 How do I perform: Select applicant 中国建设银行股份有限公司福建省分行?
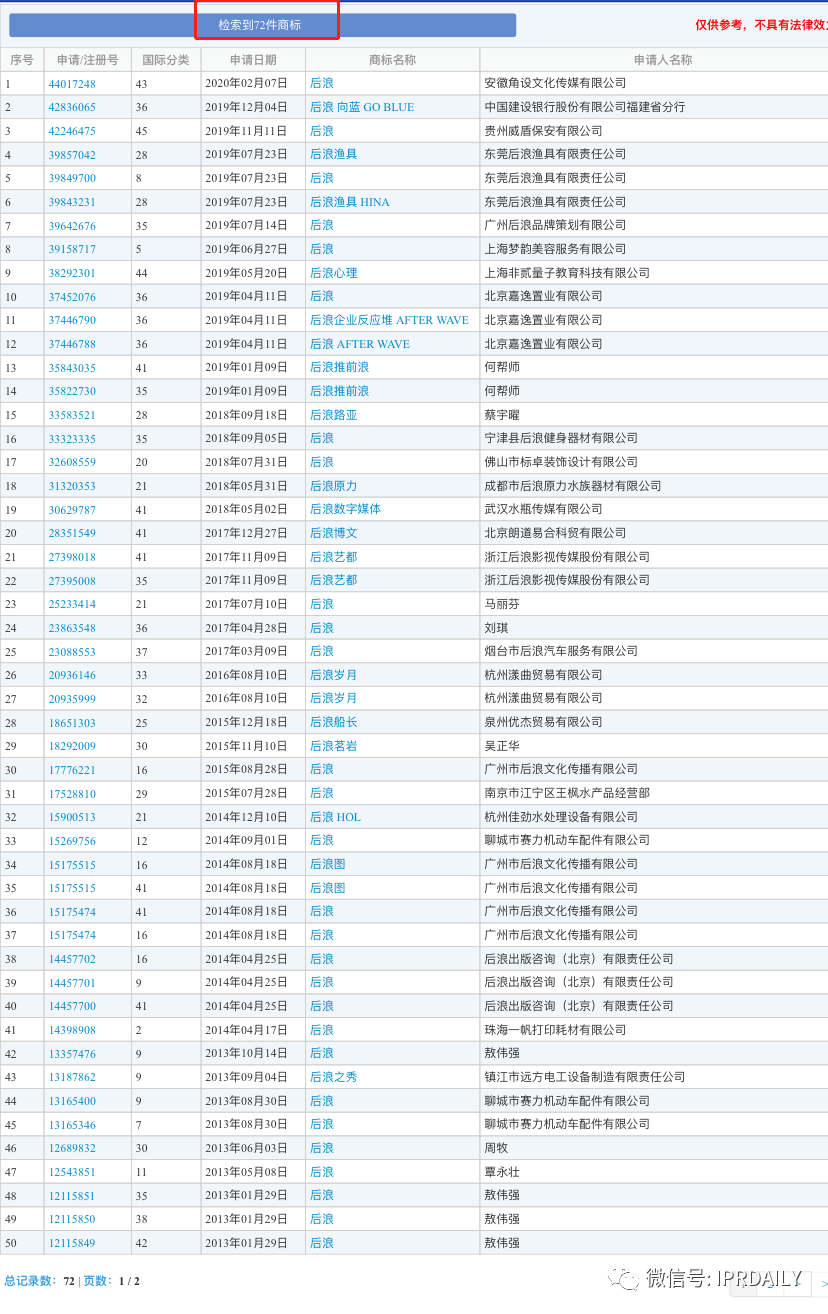pyautogui.click(x=585, y=107)
